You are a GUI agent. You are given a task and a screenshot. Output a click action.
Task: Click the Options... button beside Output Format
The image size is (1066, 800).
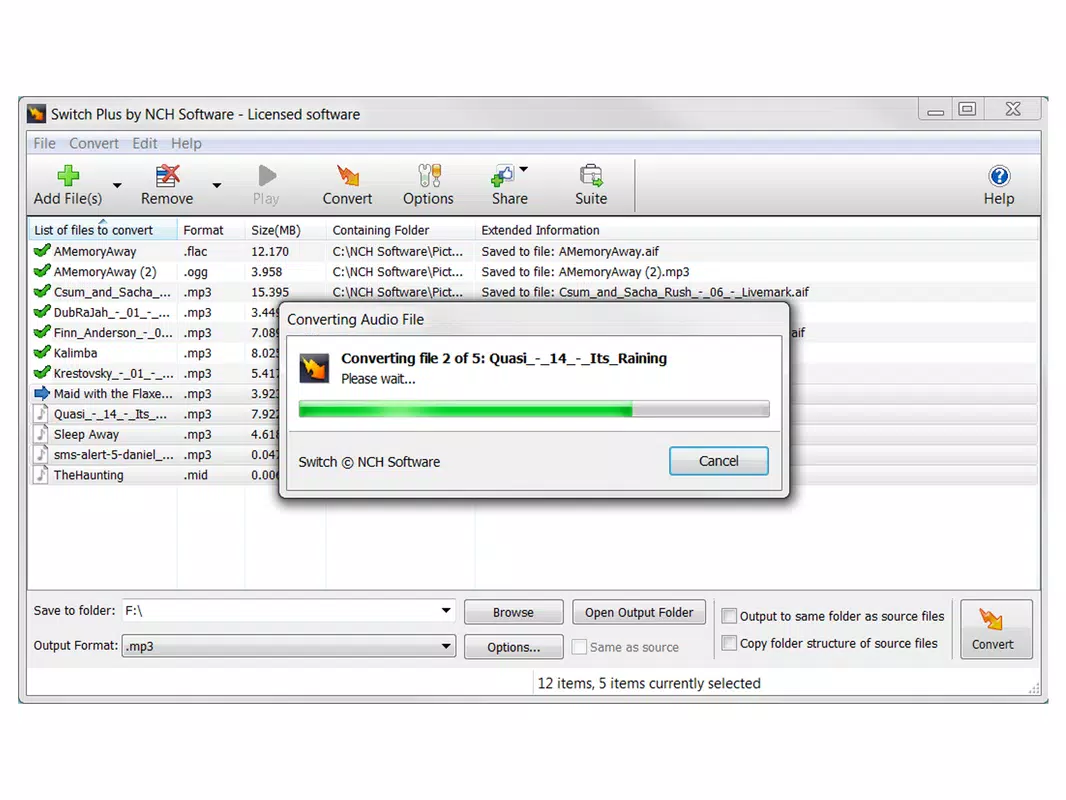513,647
